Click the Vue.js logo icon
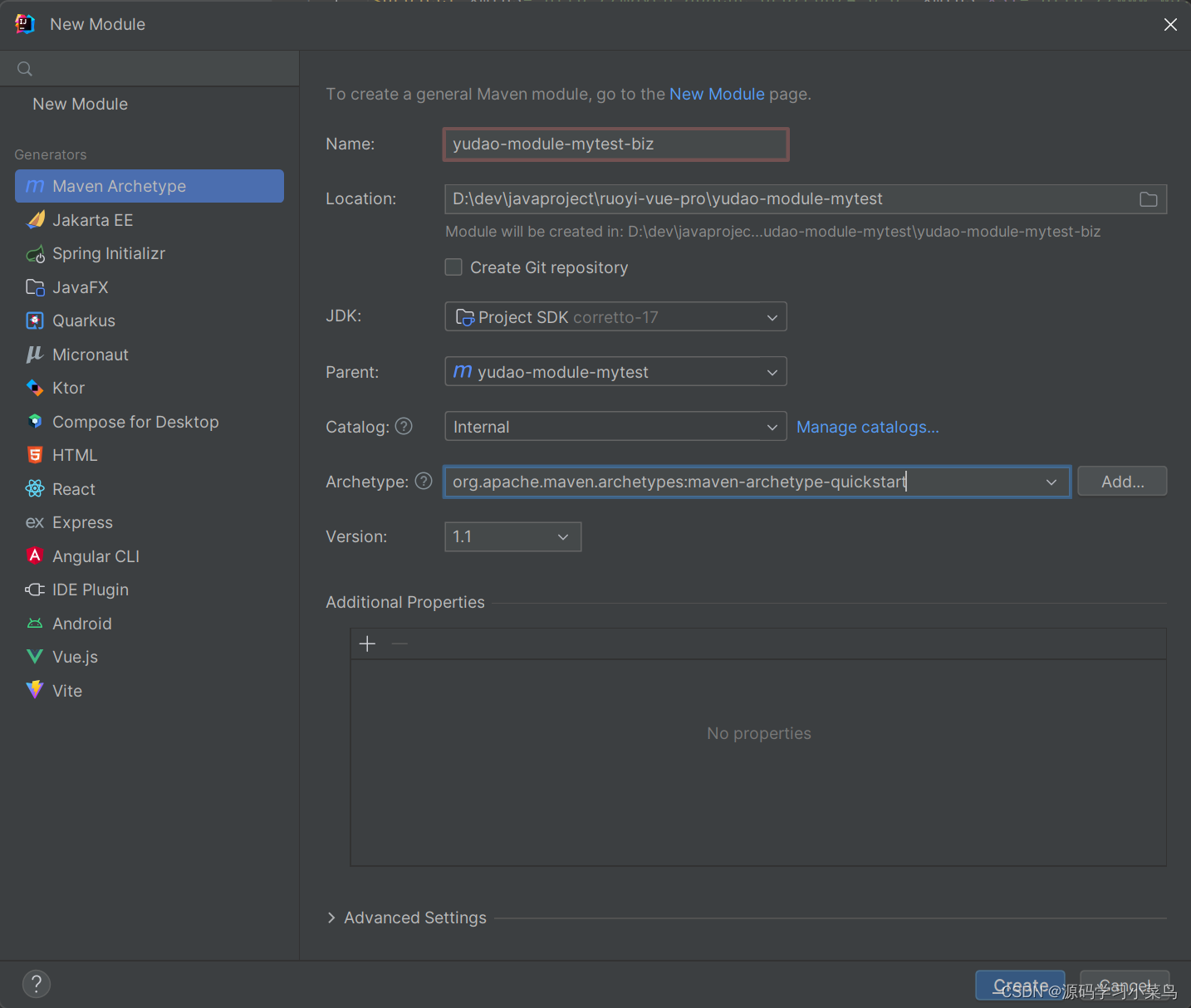Screen dimensions: 1191x1008 click(x=35, y=657)
